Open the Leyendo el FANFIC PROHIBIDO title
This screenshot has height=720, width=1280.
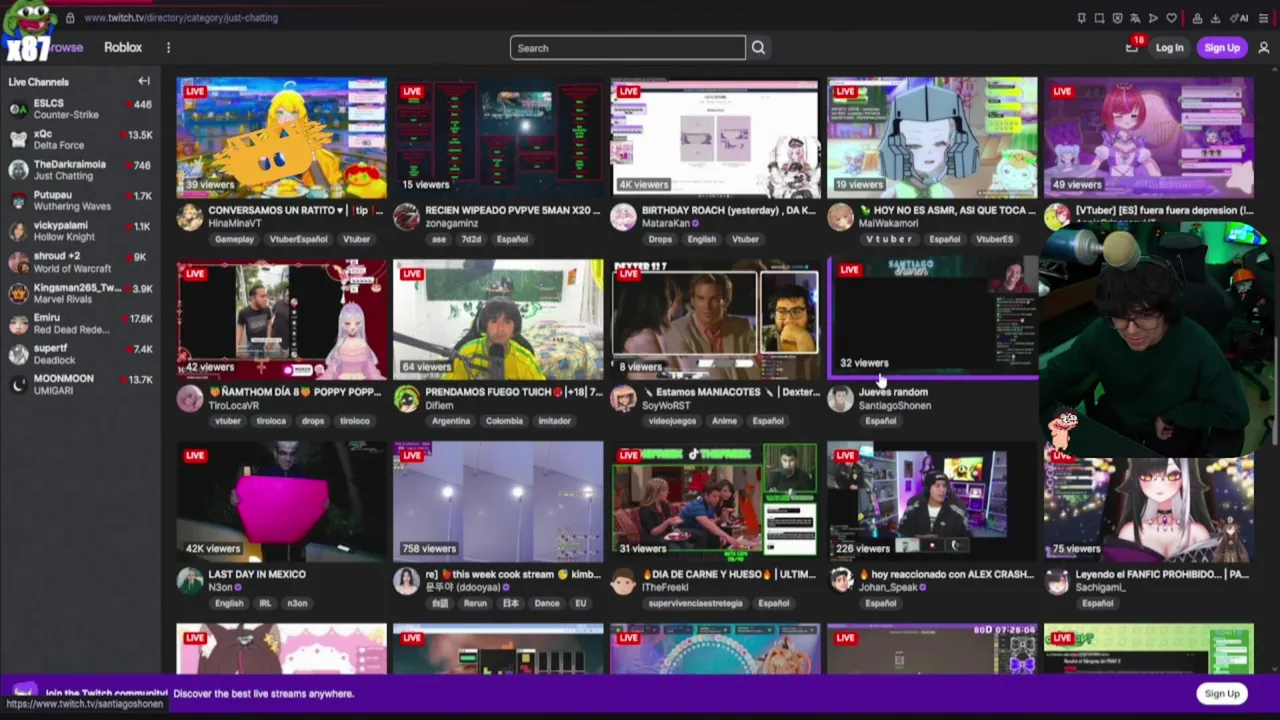tap(1163, 575)
